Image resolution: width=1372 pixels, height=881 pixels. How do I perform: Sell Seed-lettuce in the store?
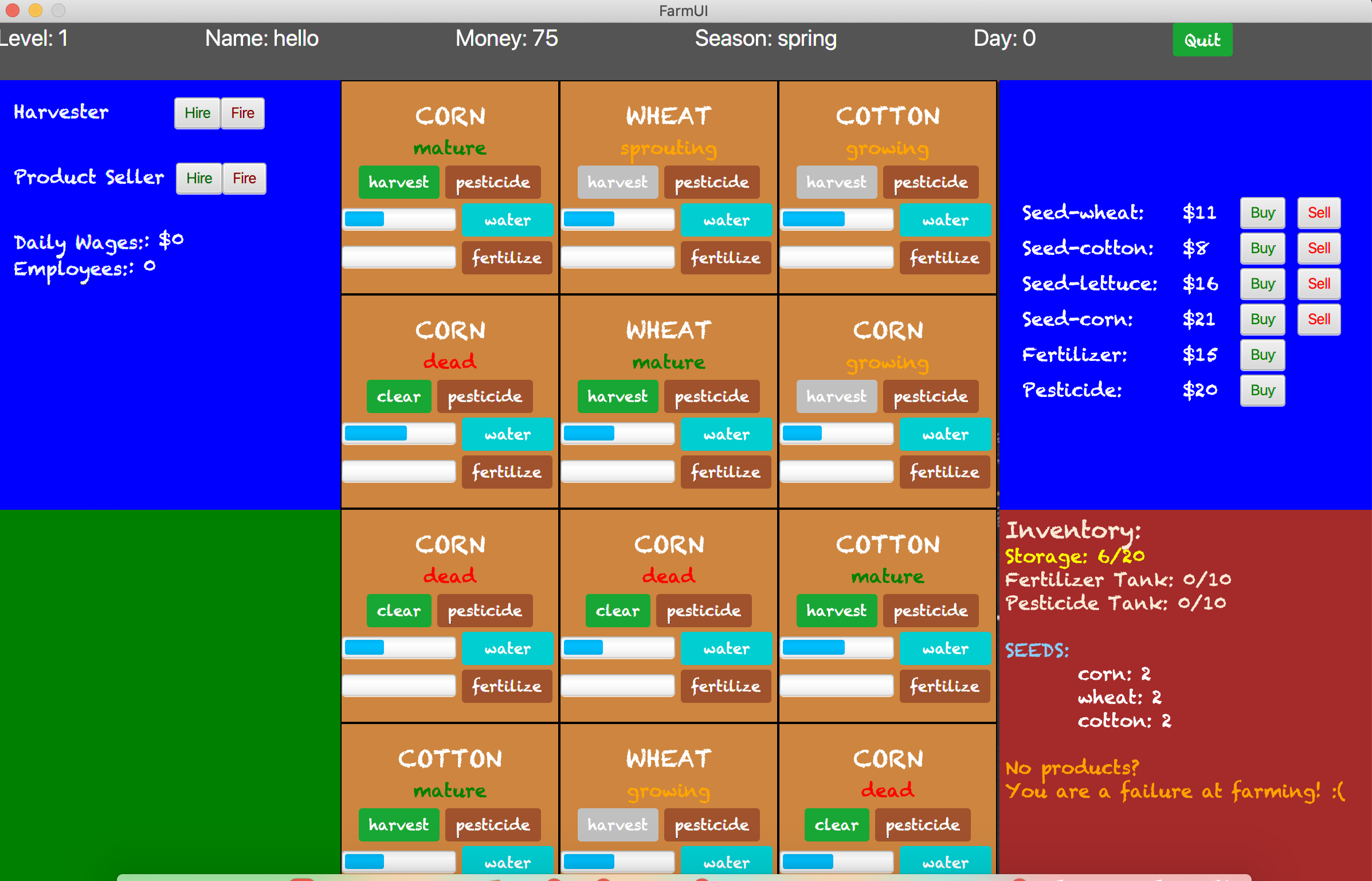tap(1318, 284)
